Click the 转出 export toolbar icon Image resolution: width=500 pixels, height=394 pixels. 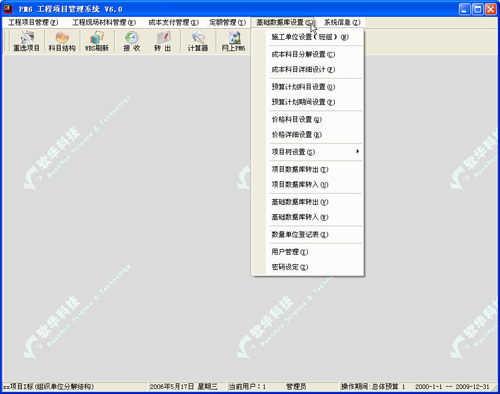(163, 41)
